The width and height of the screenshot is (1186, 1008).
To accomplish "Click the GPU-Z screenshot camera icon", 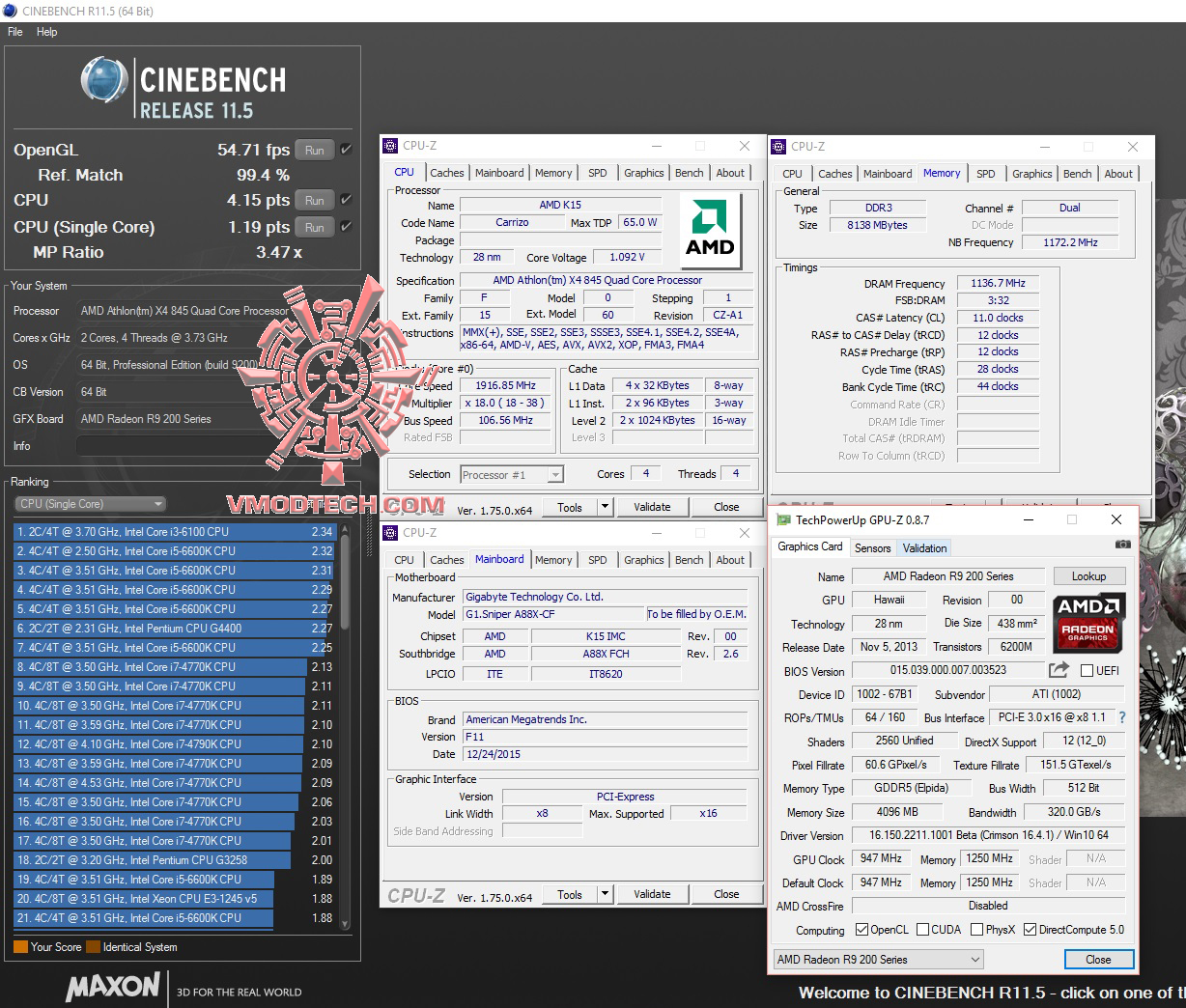I will 1122,545.
